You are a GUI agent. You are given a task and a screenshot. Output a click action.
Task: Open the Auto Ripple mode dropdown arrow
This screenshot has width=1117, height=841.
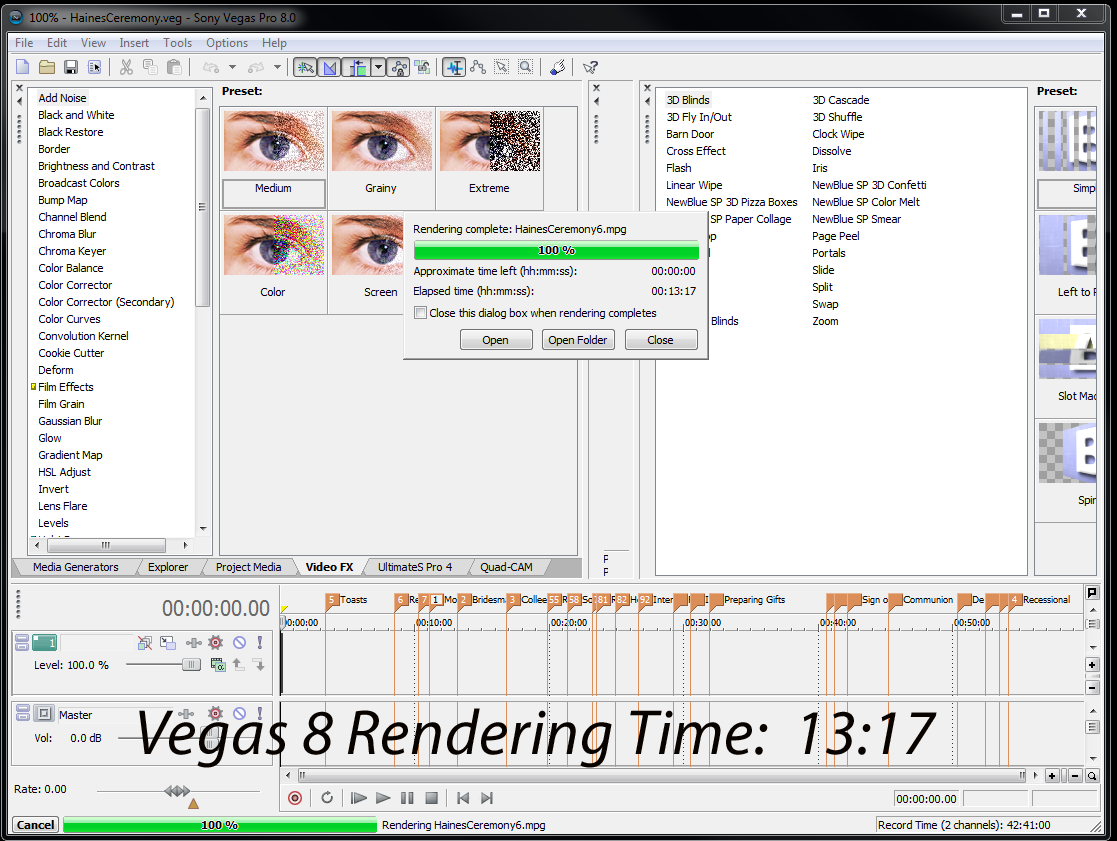tap(378, 67)
